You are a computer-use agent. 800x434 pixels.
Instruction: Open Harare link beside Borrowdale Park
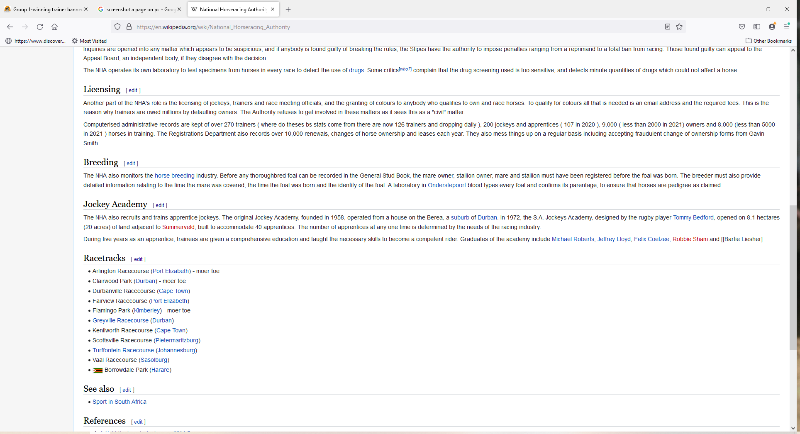coord(160,370)
